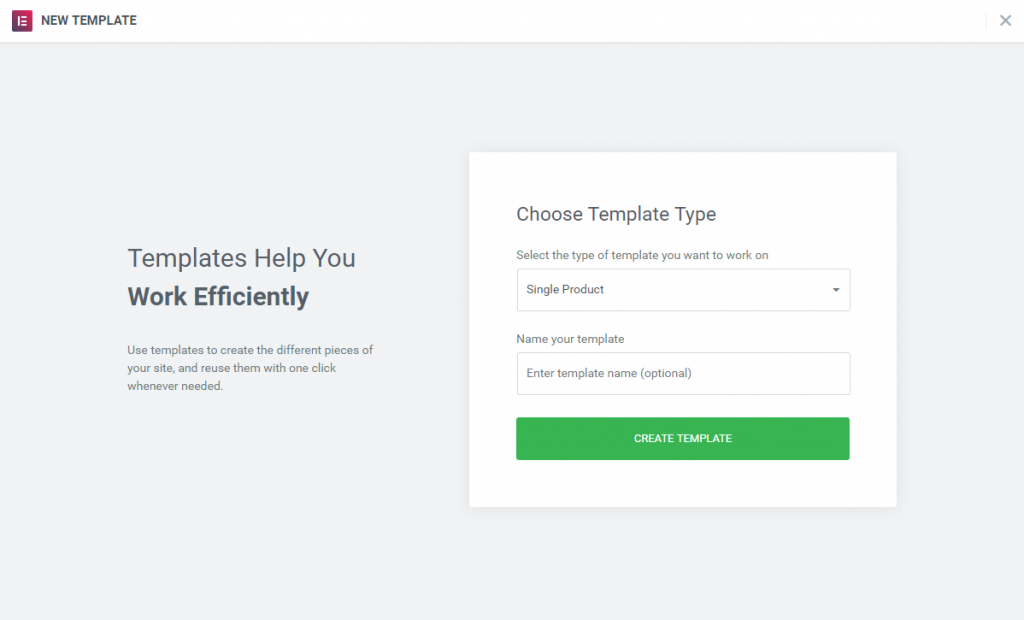The image size is (1024, 620).
Task: Click 'Select the type of template' label
Action: (x=642, y=255)
